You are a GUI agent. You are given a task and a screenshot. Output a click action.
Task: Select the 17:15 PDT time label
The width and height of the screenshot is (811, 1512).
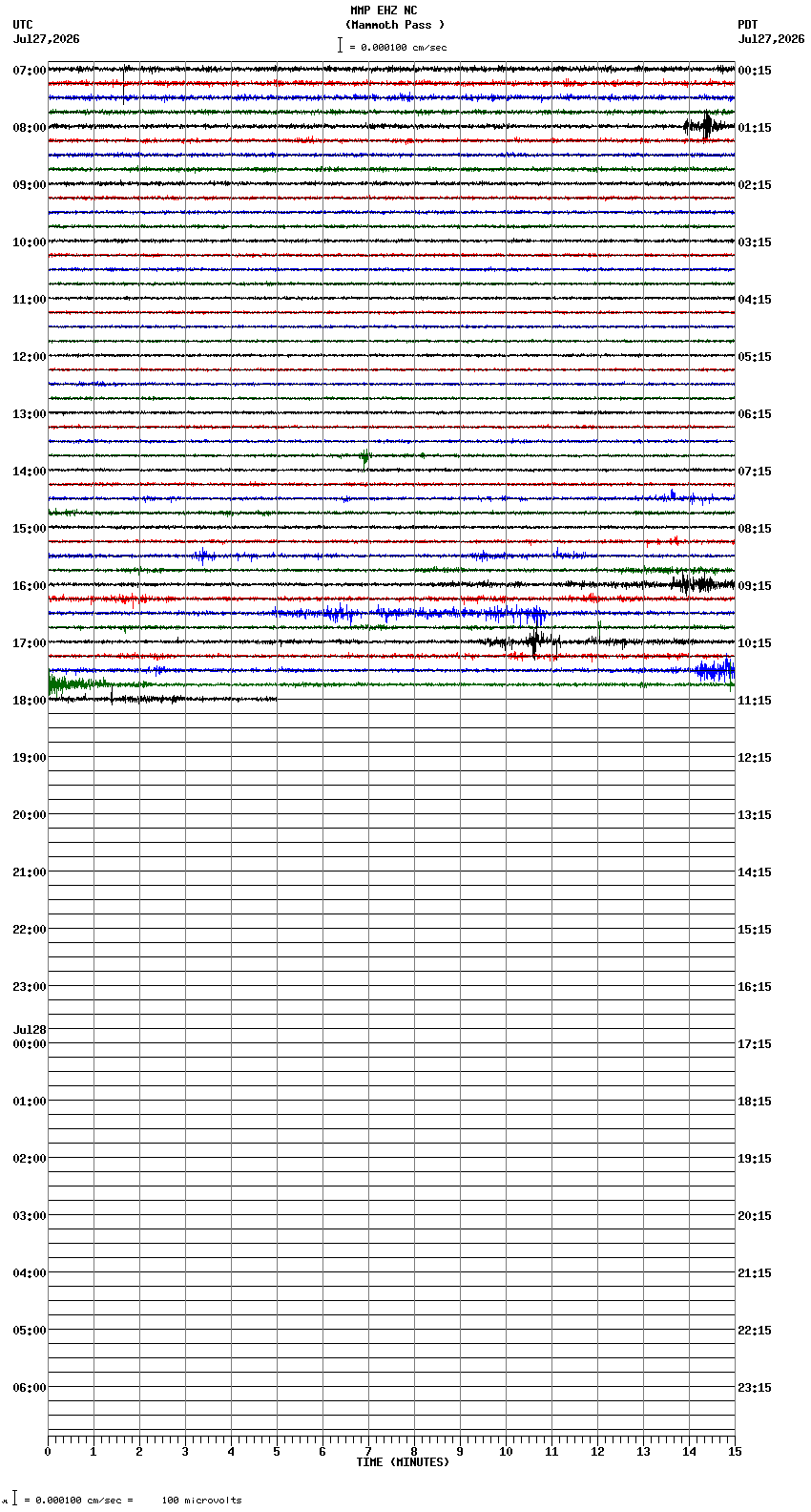[755, 1044]
